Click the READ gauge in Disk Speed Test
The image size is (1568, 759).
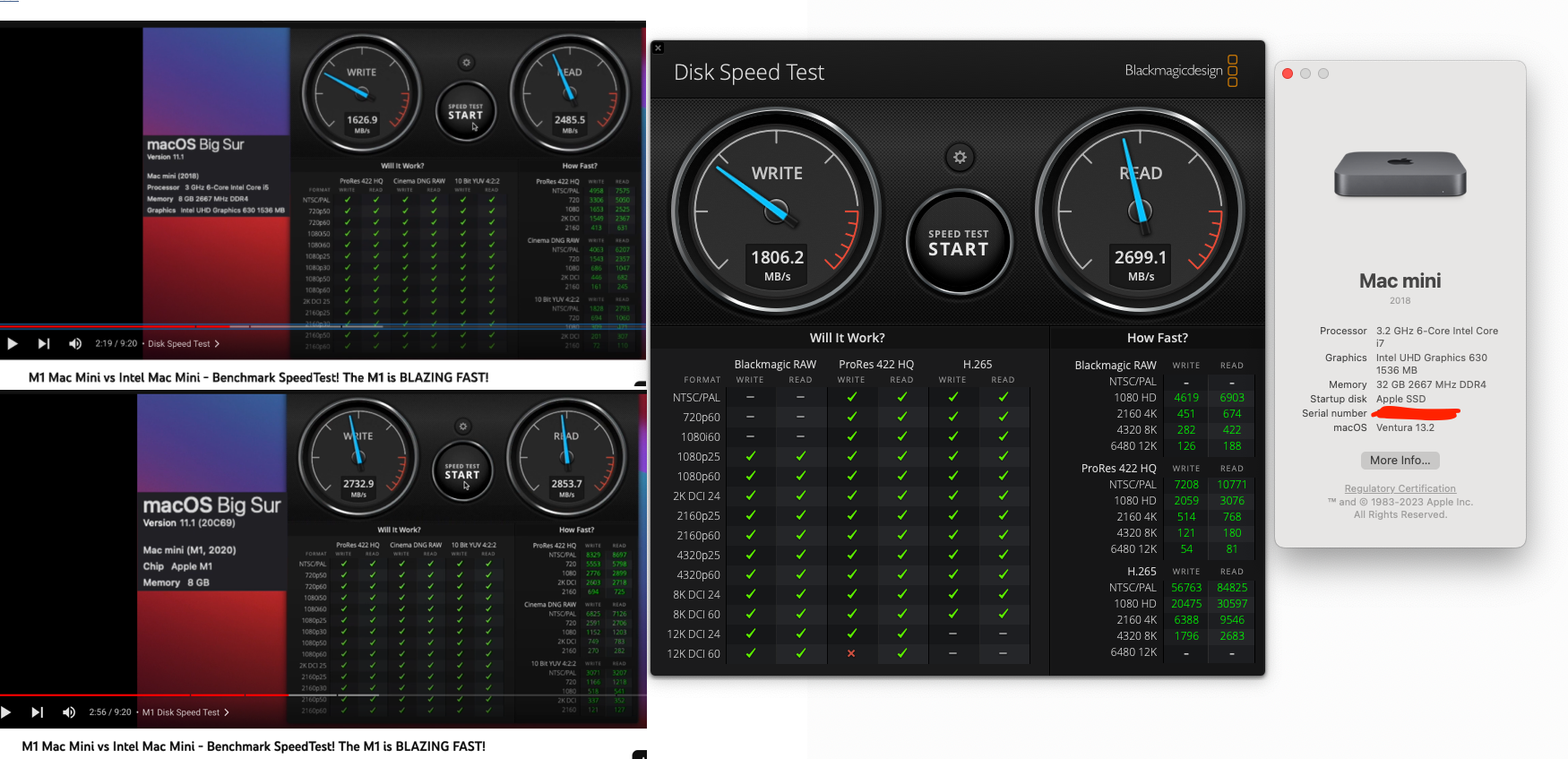1141,211
